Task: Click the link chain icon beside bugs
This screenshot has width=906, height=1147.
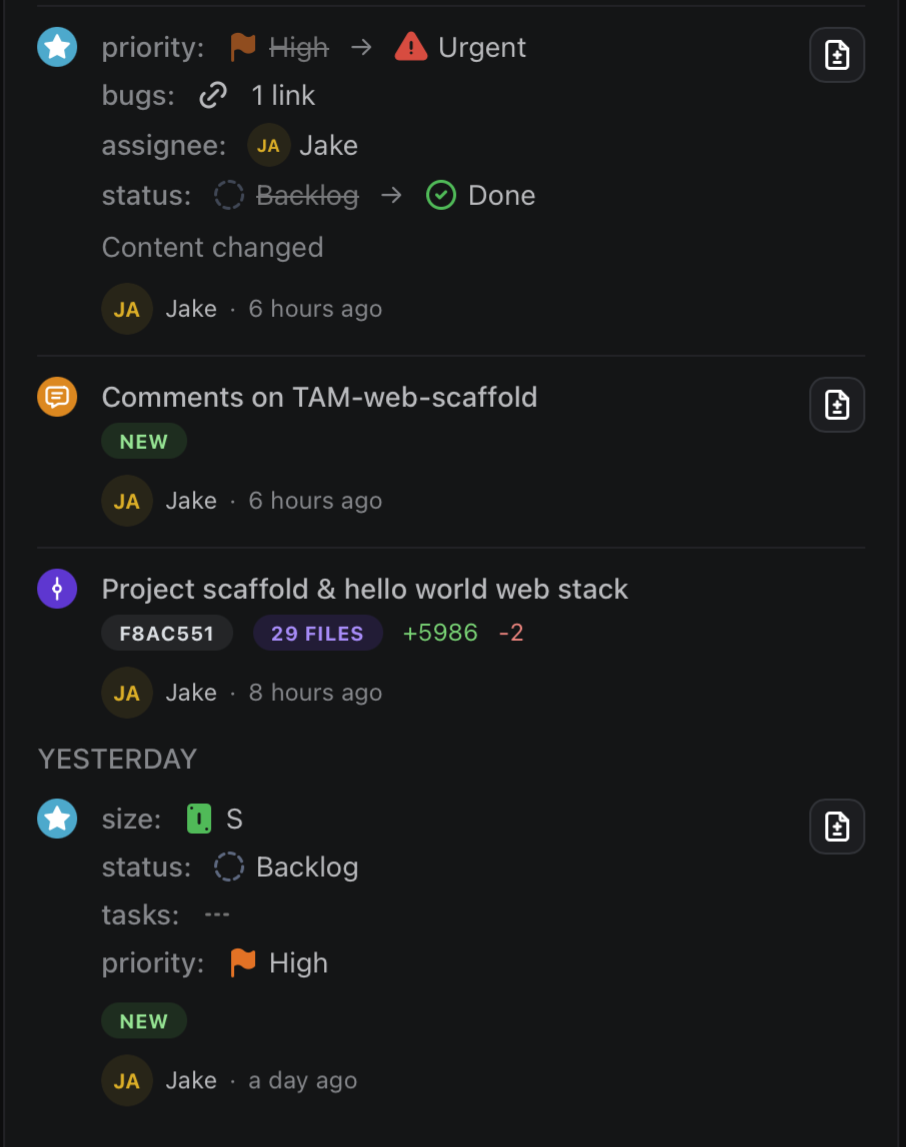Action: pos(213,96)
